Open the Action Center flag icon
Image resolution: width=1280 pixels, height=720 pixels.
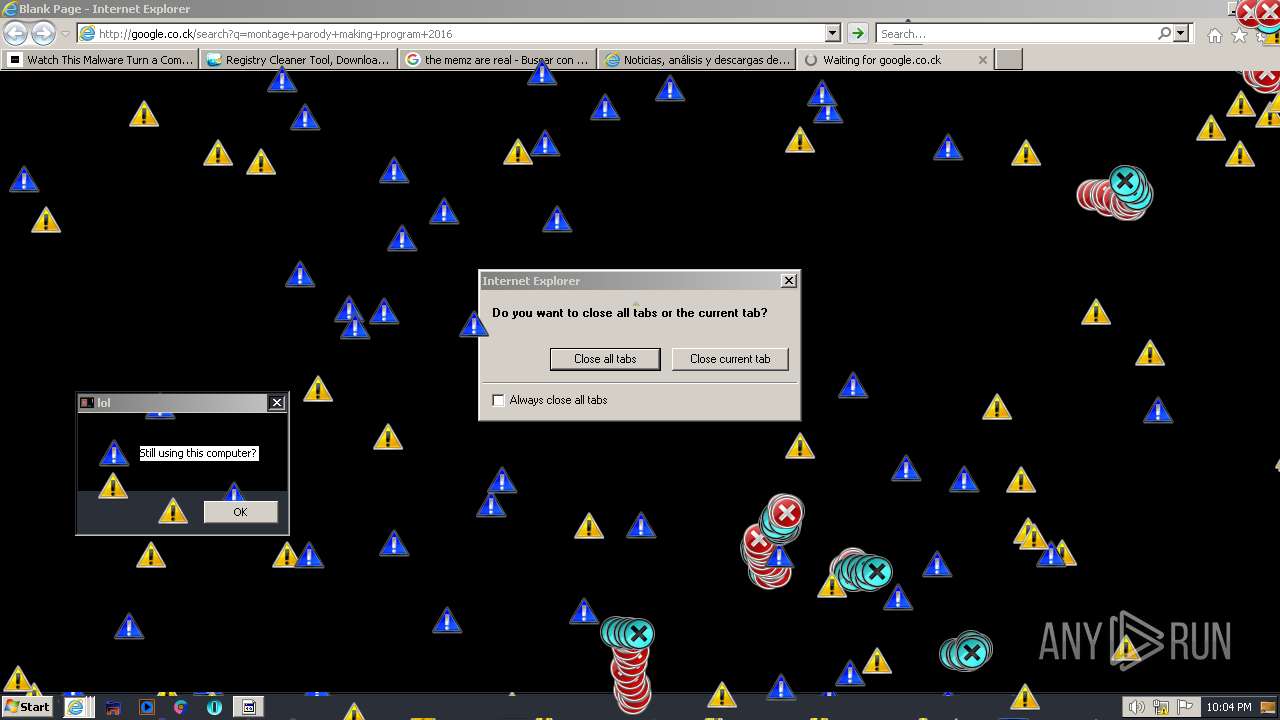1185,707
